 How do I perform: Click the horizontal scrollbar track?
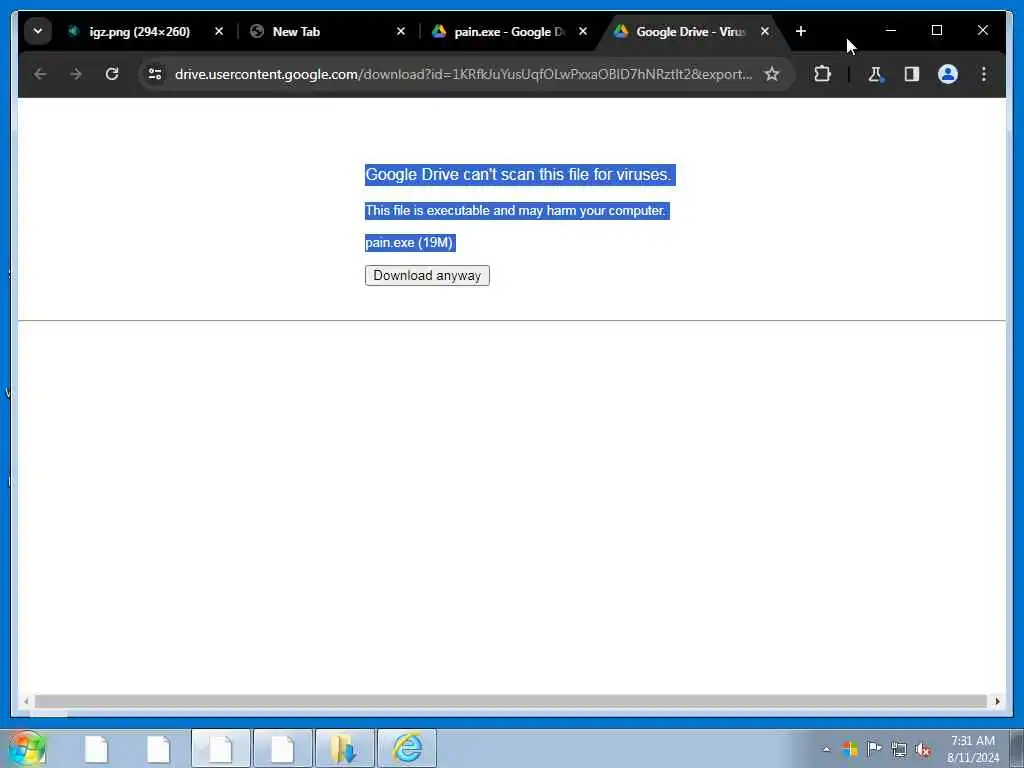511,701
